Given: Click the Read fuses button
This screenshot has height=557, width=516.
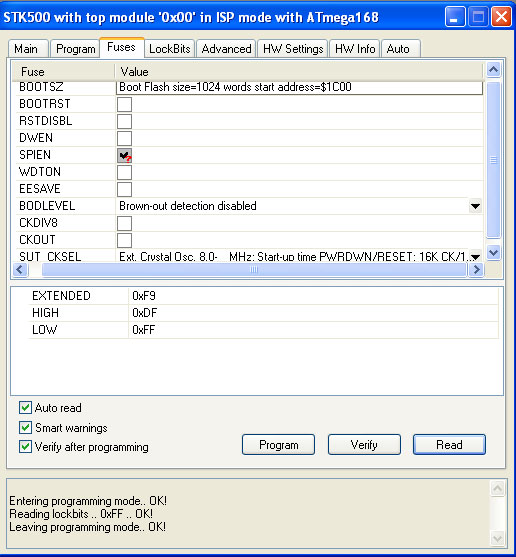Looking at the screenshot, I should point(449,445).
